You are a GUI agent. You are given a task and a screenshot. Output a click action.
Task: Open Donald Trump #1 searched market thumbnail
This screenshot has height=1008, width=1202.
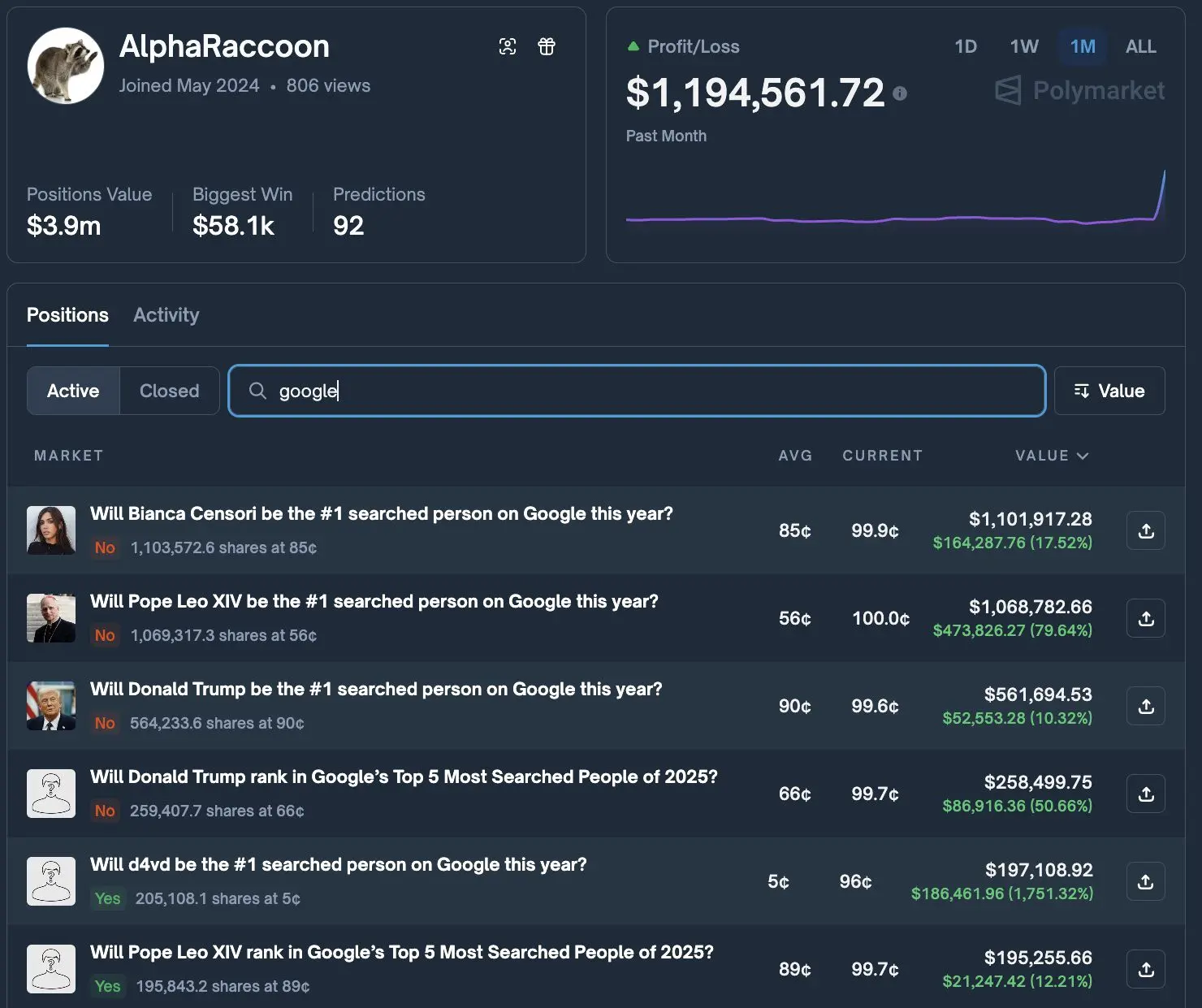tap(51, 706)
